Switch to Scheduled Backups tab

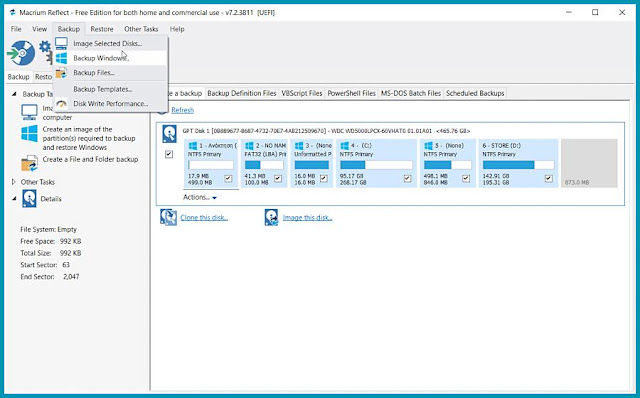tap(475, 93)
